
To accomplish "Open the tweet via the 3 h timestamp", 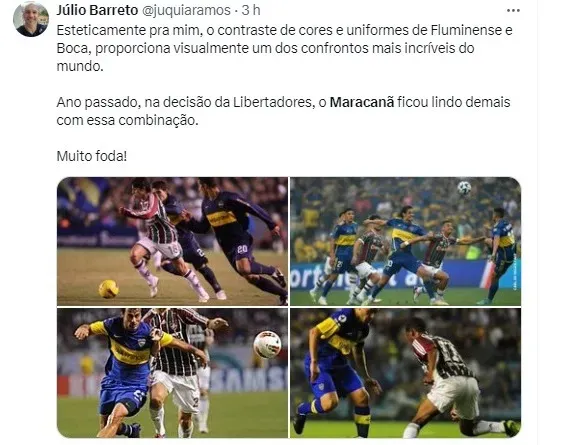I will 251,10.
